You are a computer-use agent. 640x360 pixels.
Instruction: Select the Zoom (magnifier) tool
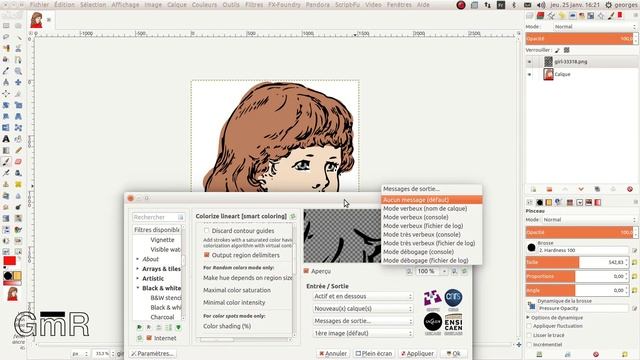[18, 71]
